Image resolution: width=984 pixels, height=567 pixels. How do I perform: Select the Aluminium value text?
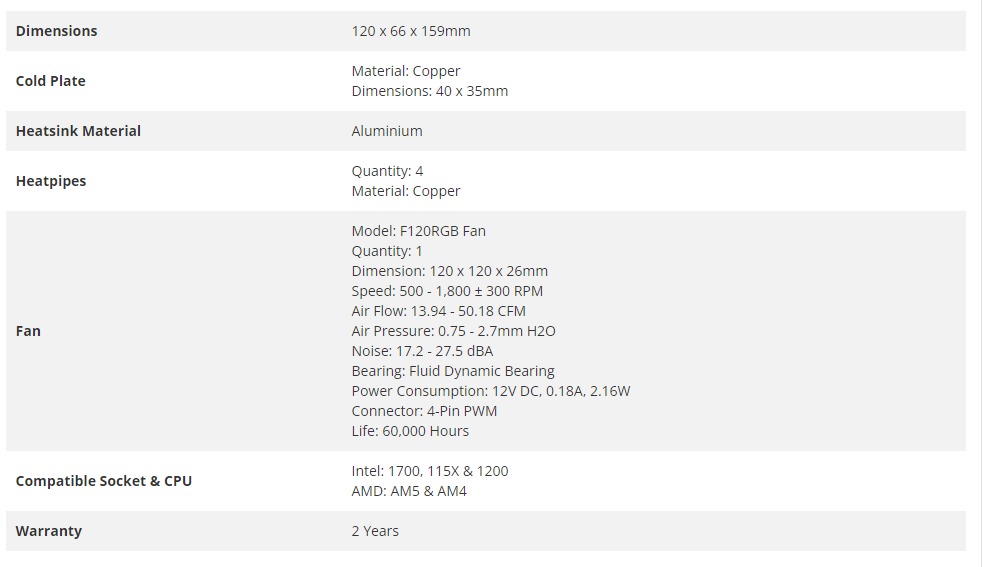[386, 131]
